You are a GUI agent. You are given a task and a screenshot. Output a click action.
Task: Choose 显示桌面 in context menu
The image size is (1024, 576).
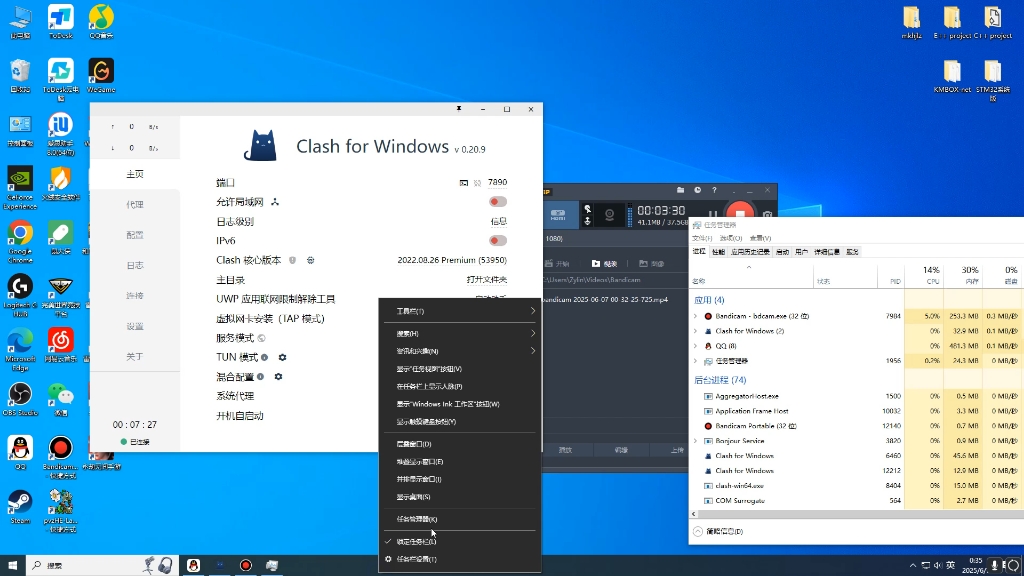coord(460,497)
